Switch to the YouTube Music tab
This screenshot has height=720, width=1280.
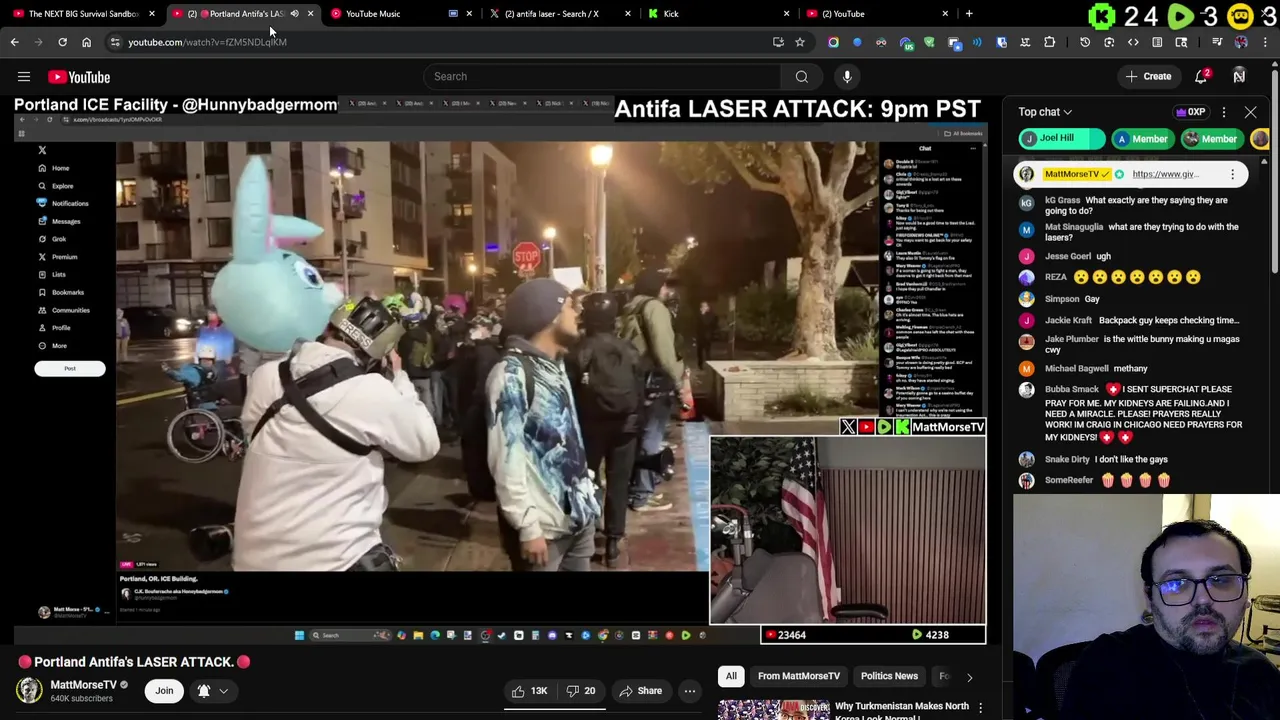pos(372,14)
